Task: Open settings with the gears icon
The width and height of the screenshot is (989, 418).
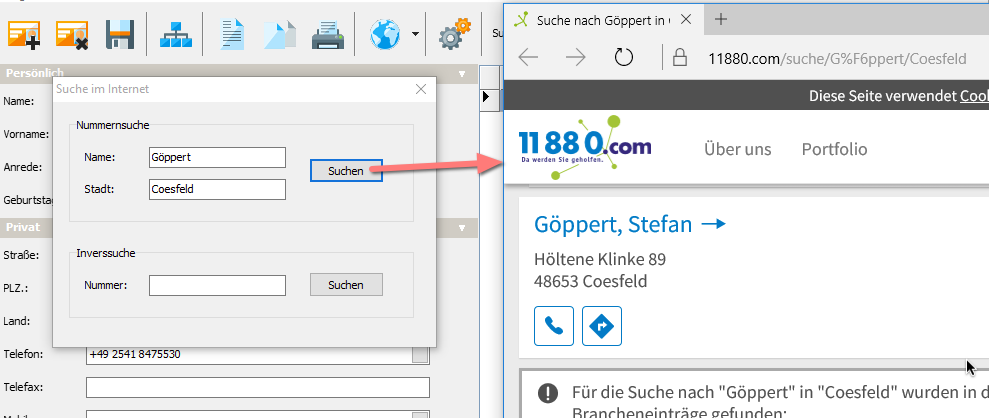Action: coord(455,35)
